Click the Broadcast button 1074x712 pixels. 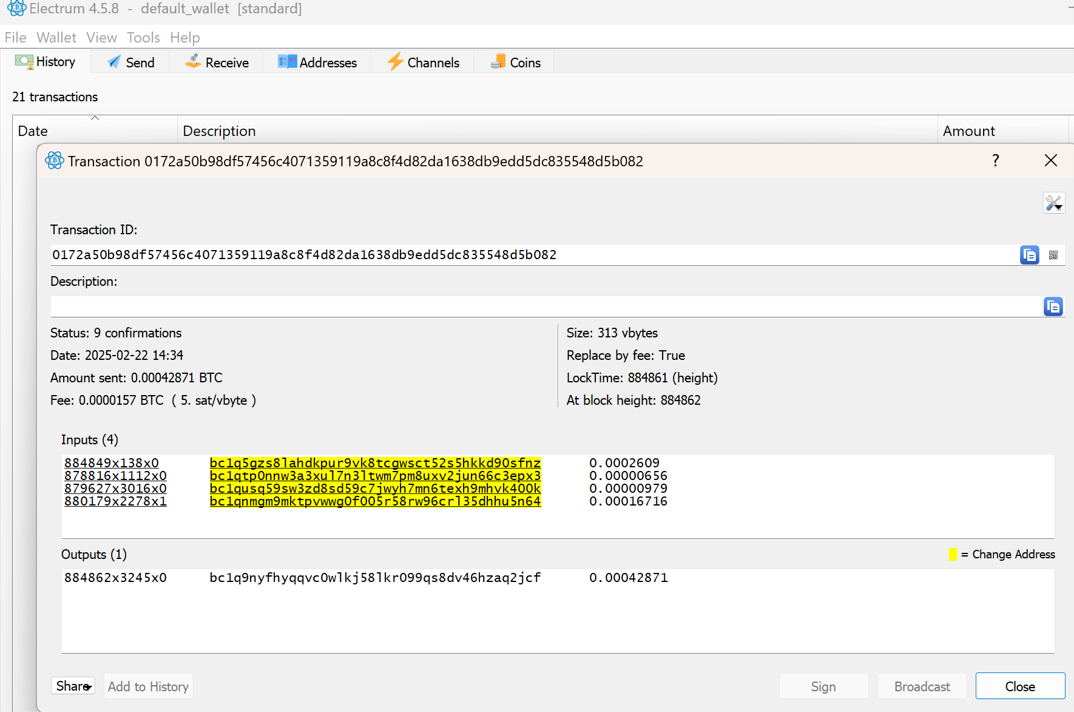click(x=922, y=686)
